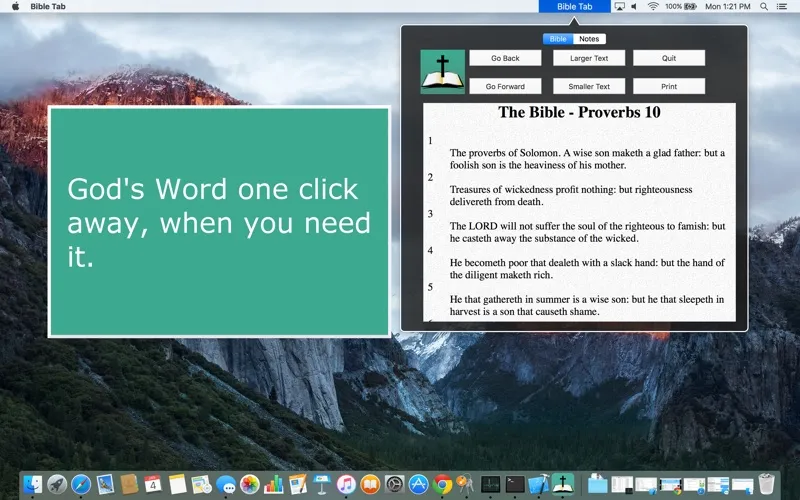This screenshot has width=800, height=500.
Task: Open Mail stamp icon in dock
Action: (105, 484)
